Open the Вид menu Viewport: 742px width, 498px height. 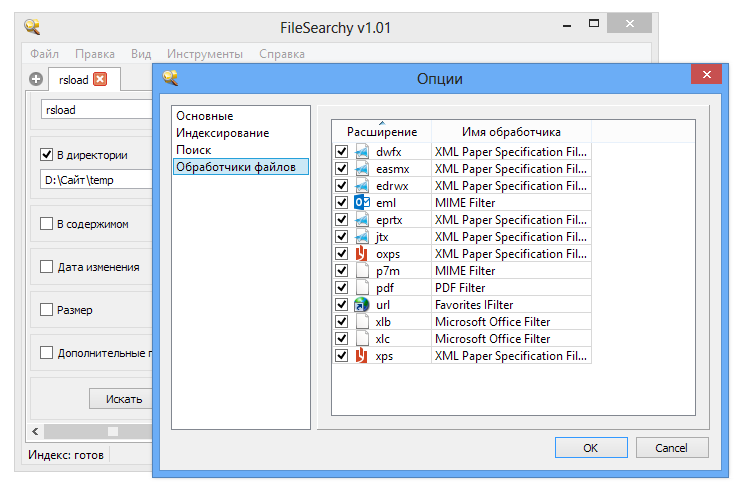(141, 54)
